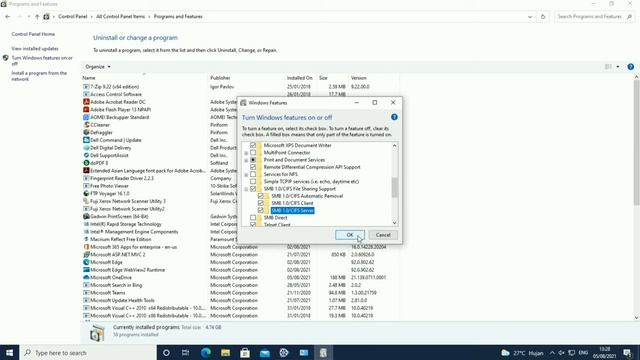This screenshot has width=640, height=360.
Task: Go up one level in Control Panel
Action: pos(37,17)
